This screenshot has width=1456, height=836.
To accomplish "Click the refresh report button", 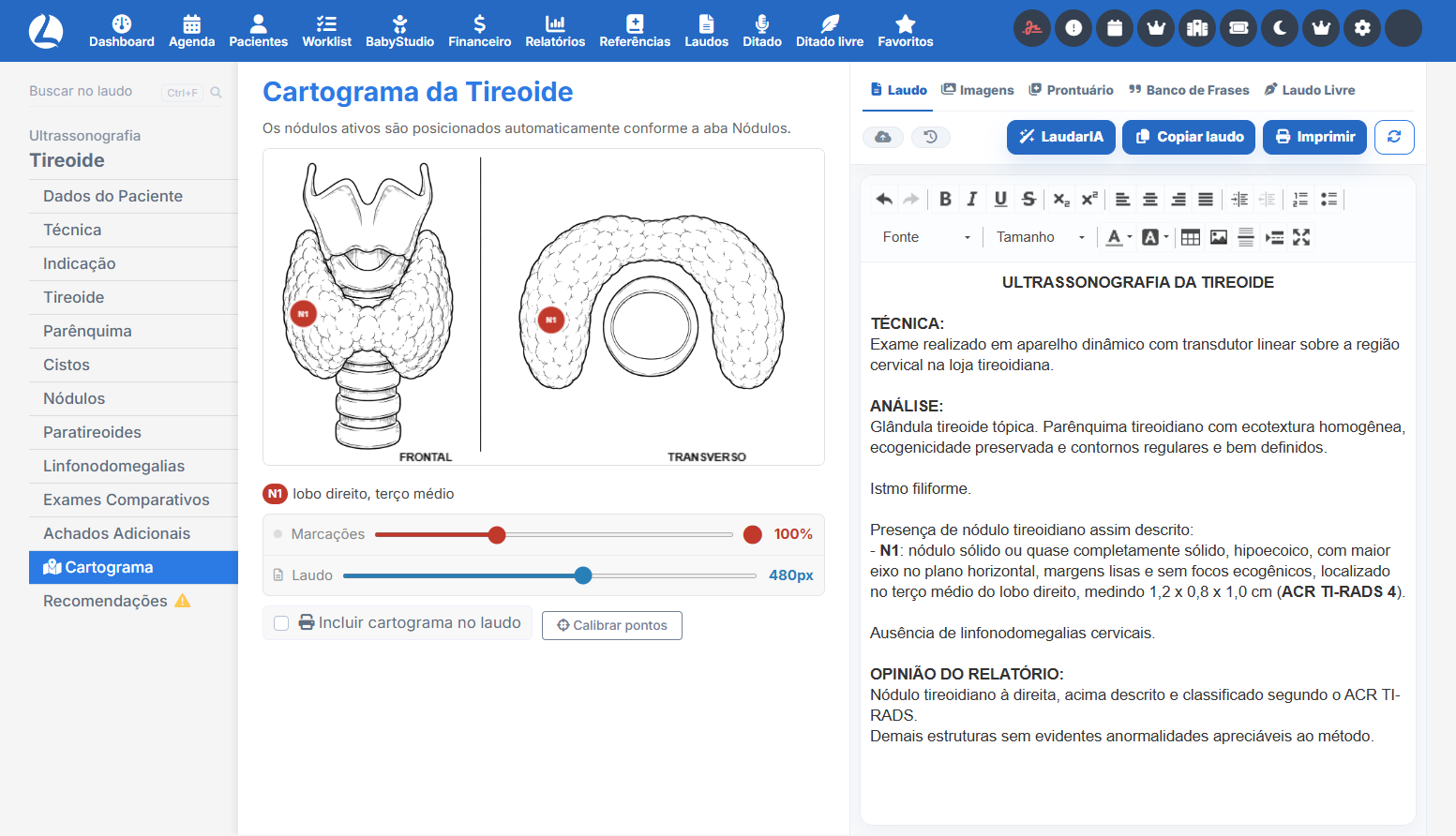I will [x=1394, y=137].
